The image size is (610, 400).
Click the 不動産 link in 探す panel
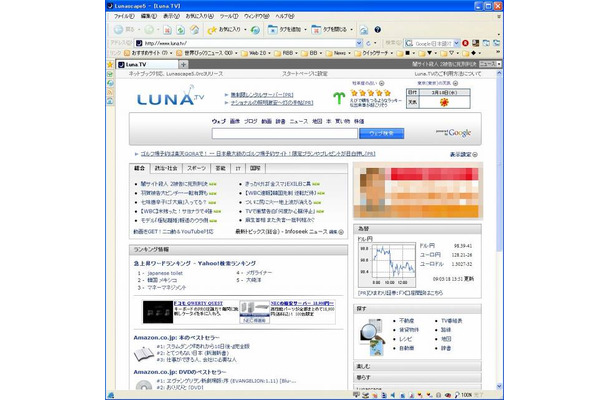click(407, 321)
